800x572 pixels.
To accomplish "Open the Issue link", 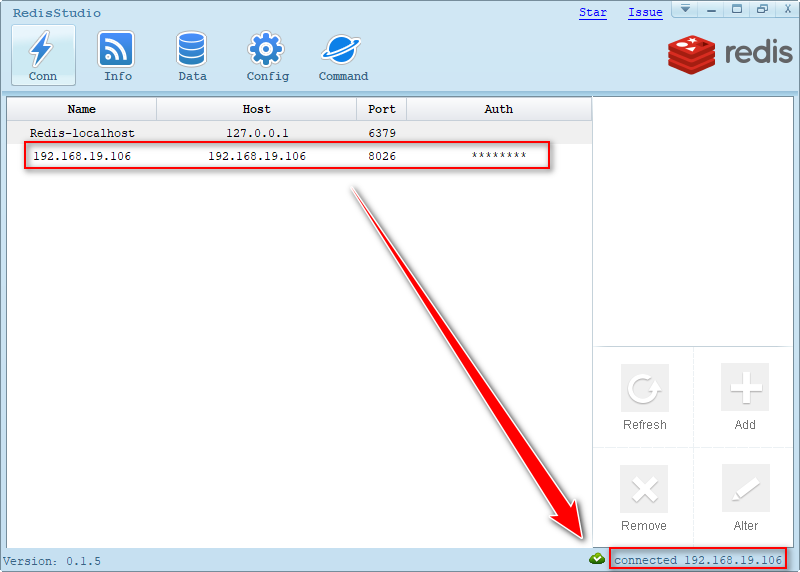I will (x=645, y=12).
